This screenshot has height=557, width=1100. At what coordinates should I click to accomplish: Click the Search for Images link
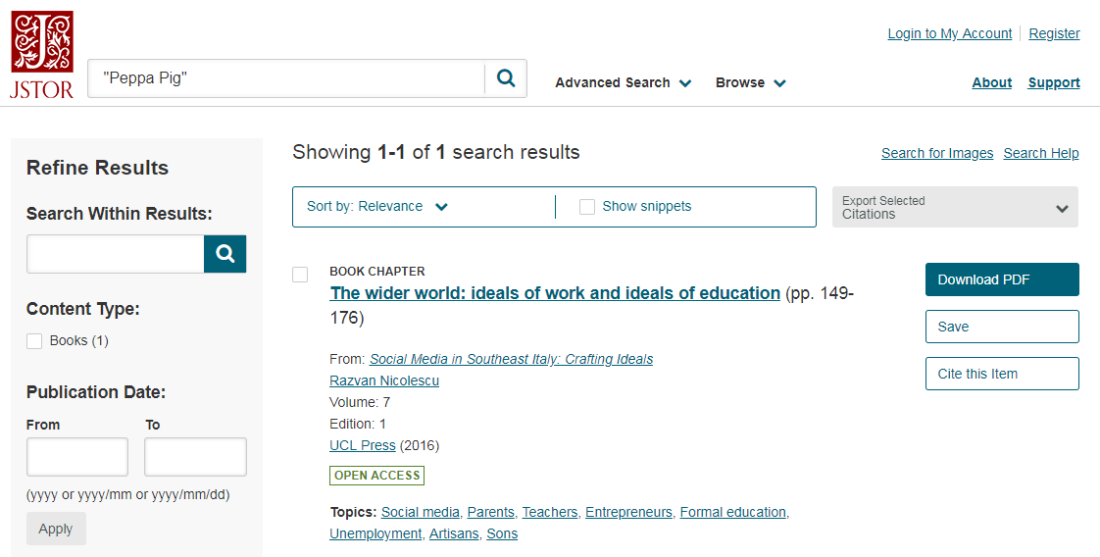click(x=937, y=153)
